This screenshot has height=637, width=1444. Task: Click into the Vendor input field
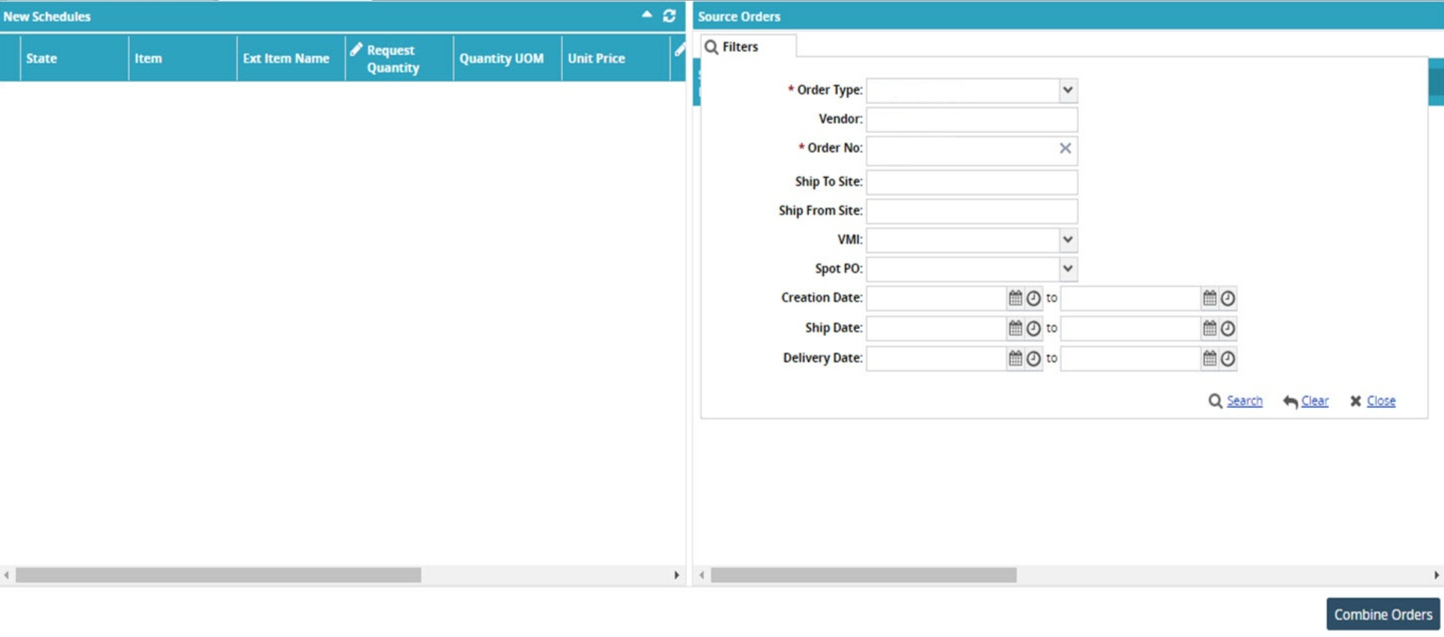tap(972, 119)
